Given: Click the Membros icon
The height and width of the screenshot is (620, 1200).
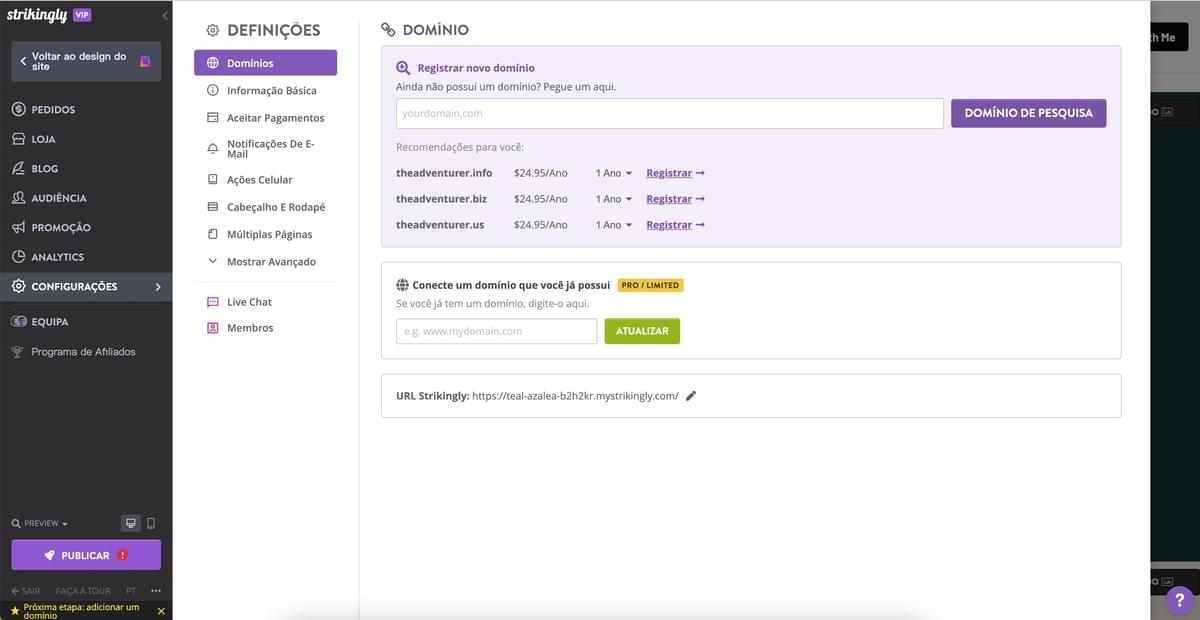Looking at the screenshot, I should pyautogui.click(x=212, y=328).
